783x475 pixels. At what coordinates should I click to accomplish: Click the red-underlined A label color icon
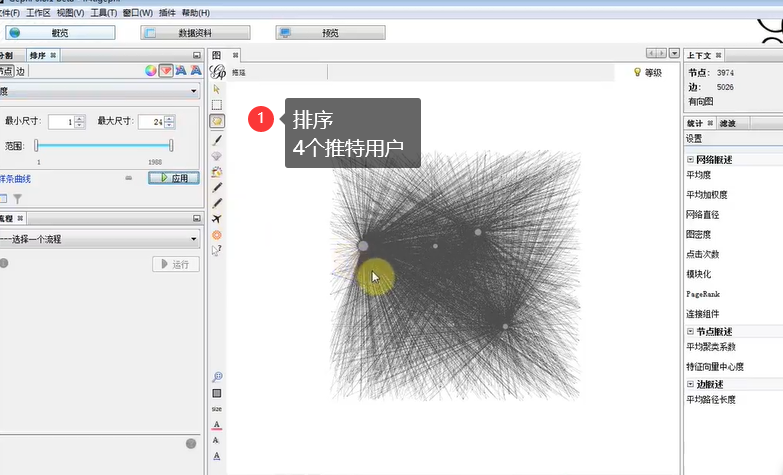click(217, 425)
